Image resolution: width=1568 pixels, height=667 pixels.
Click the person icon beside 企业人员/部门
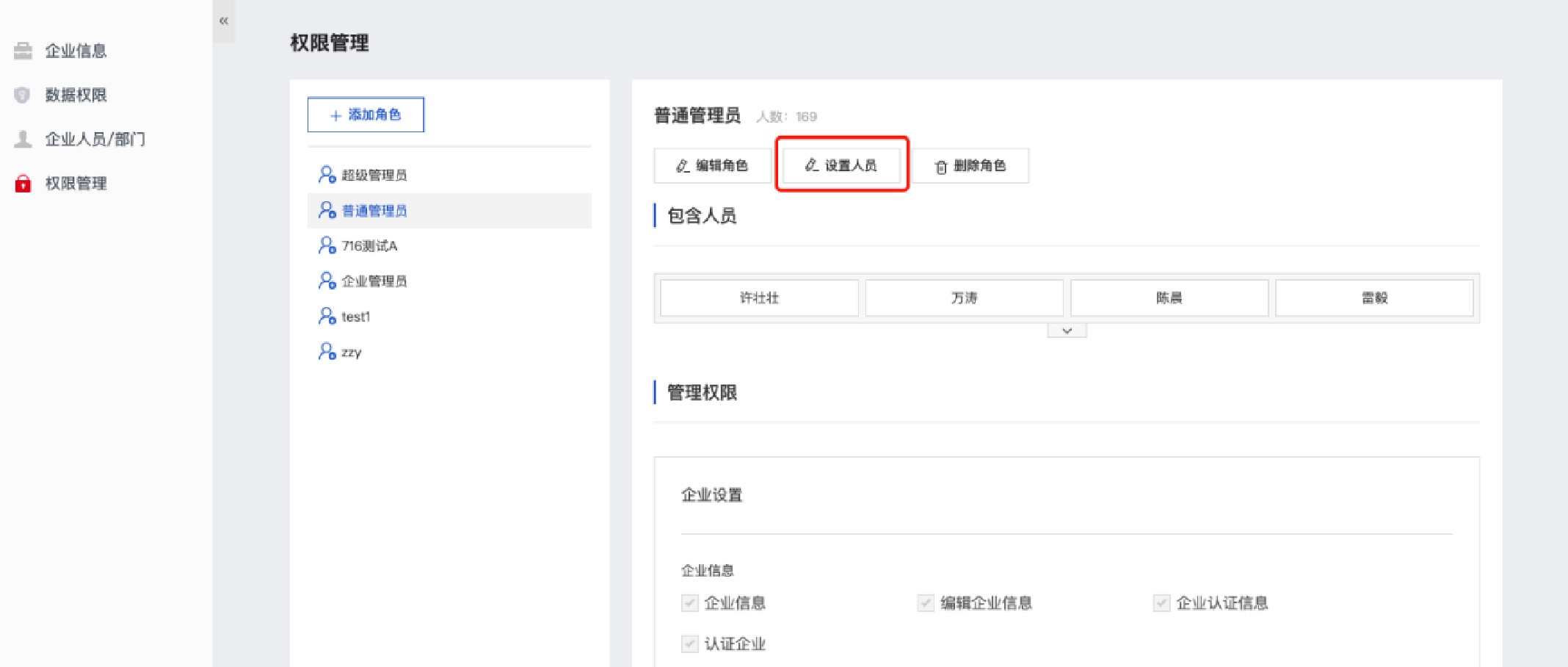(x=23, y=139)
